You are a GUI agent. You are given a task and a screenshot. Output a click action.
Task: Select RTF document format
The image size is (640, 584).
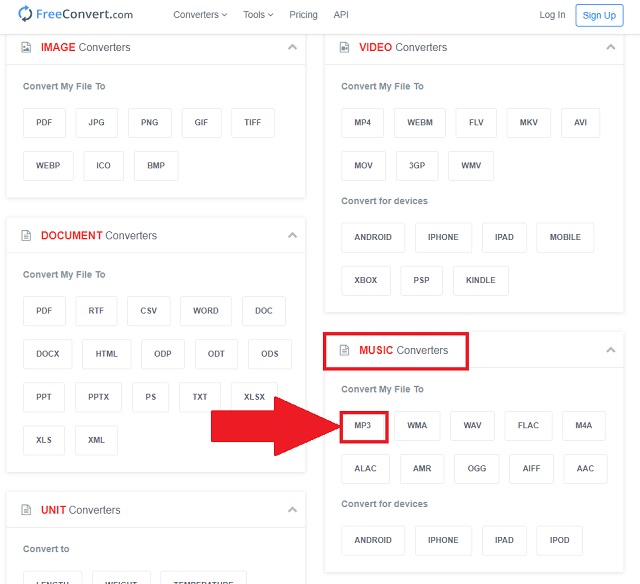click(96, 311)
